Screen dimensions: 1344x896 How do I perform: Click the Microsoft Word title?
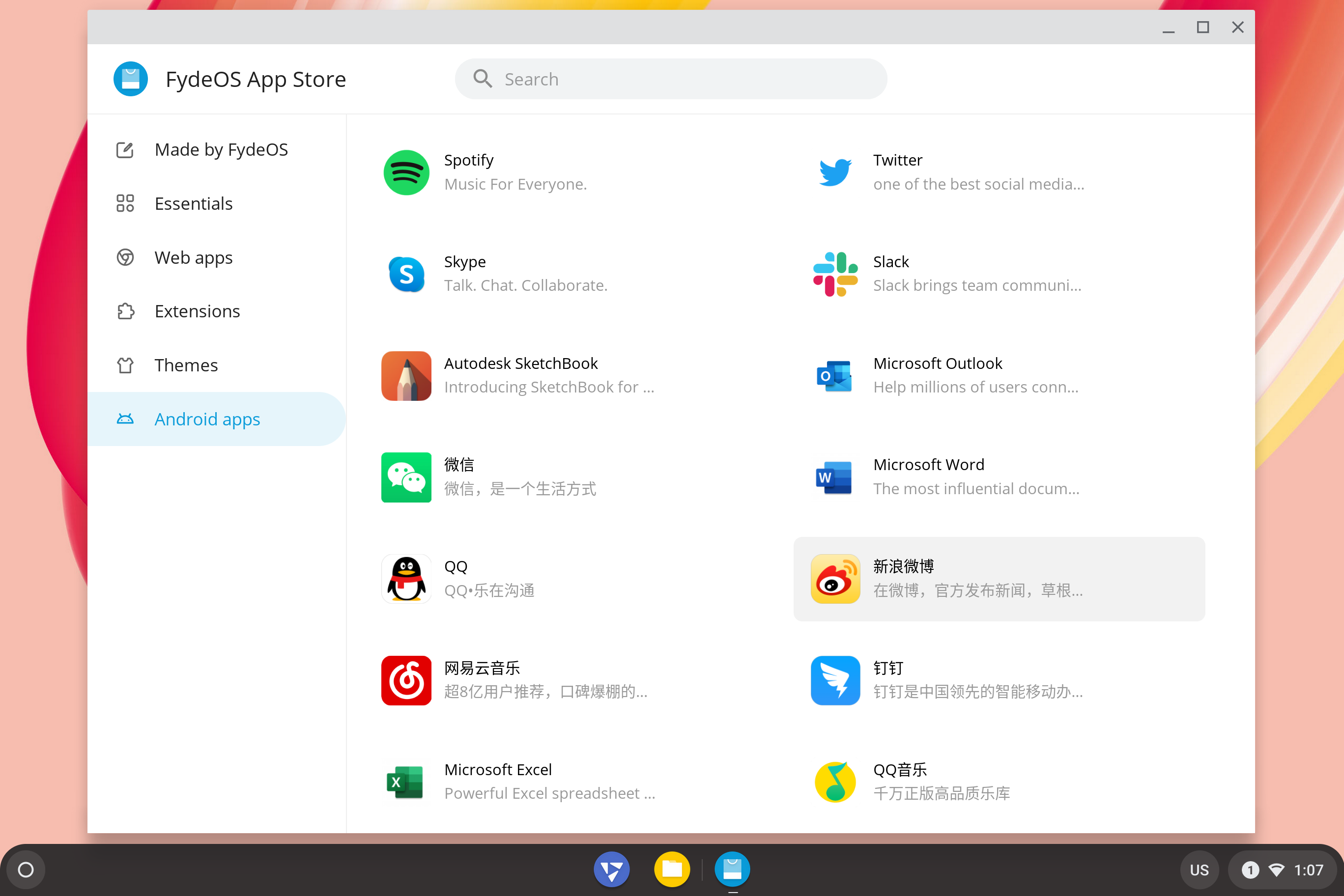(x=929, y=465)
